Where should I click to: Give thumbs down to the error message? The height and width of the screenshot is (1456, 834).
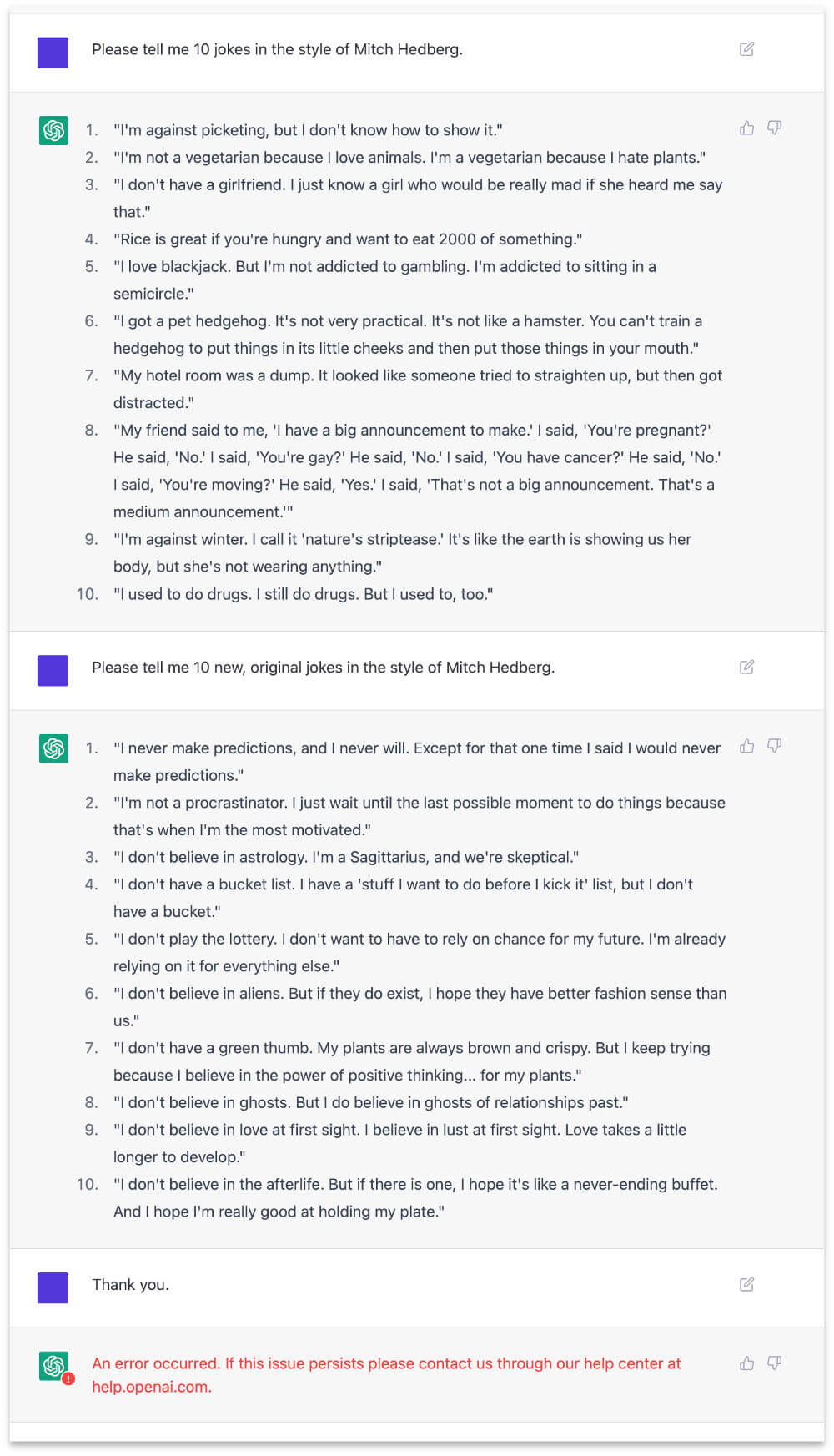point(775,1363)
